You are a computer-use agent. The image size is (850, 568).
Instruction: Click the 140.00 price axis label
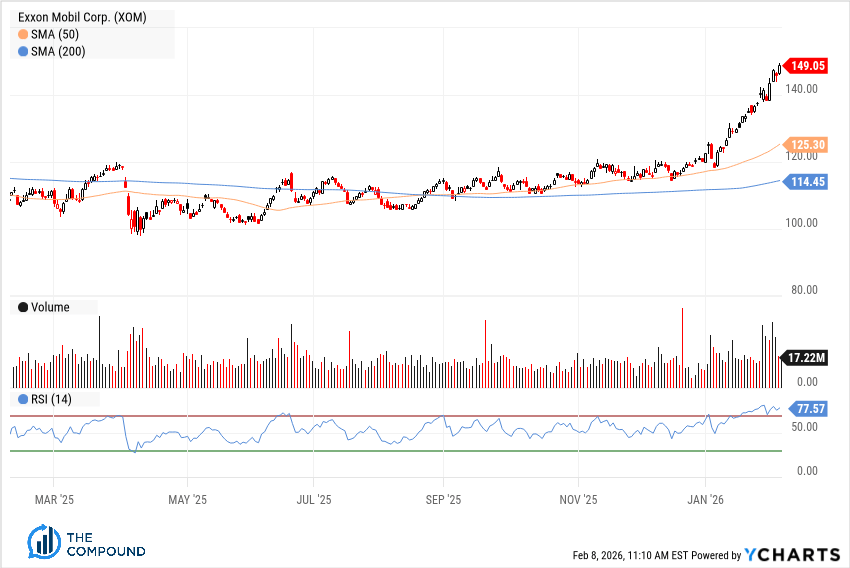pos(802,89)
